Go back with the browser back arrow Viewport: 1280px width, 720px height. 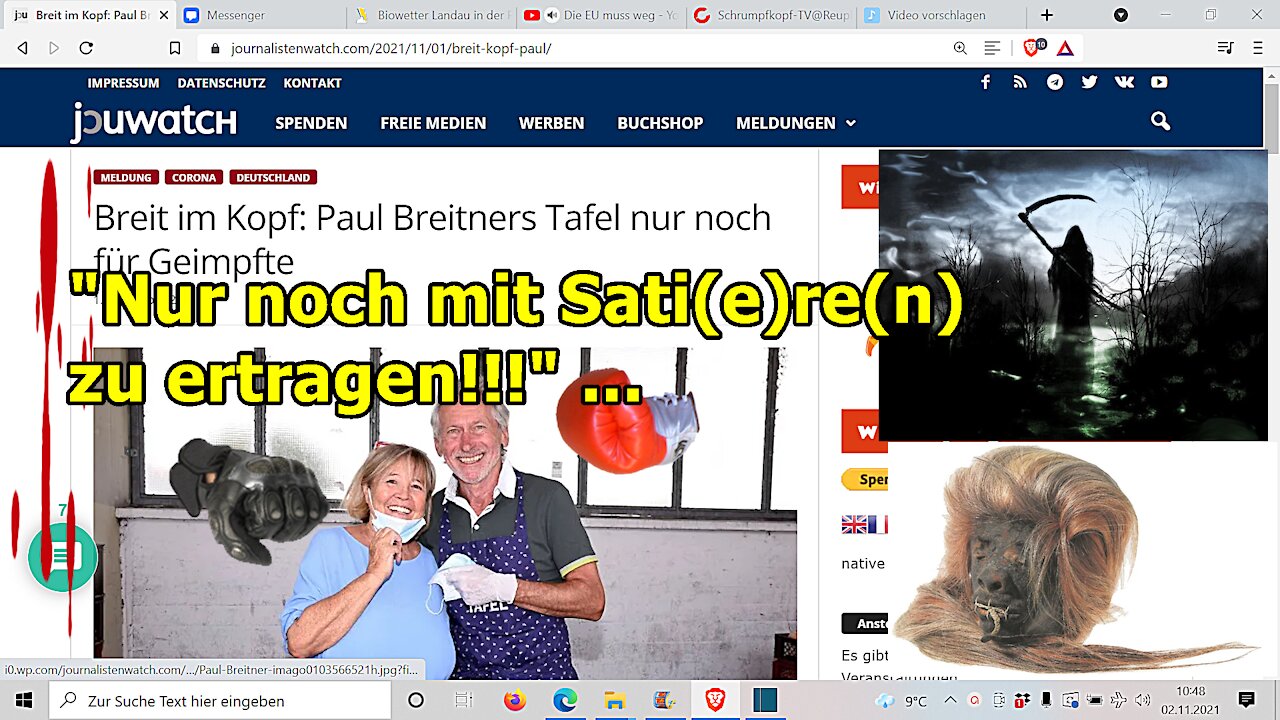coord(23,48)
